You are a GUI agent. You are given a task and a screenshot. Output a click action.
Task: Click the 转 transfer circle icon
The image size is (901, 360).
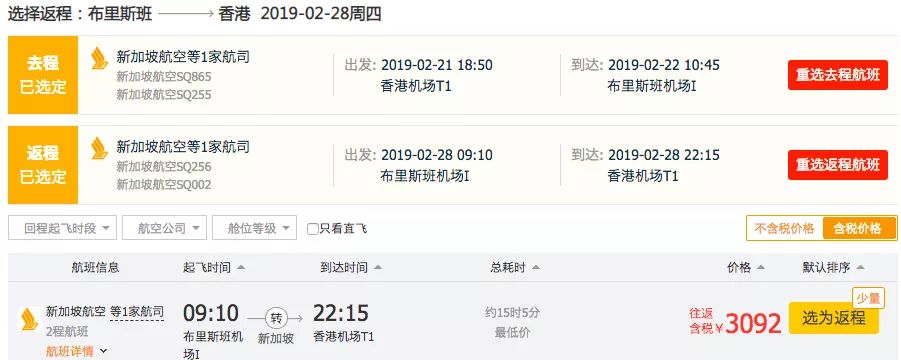click(x=276, y=318)
